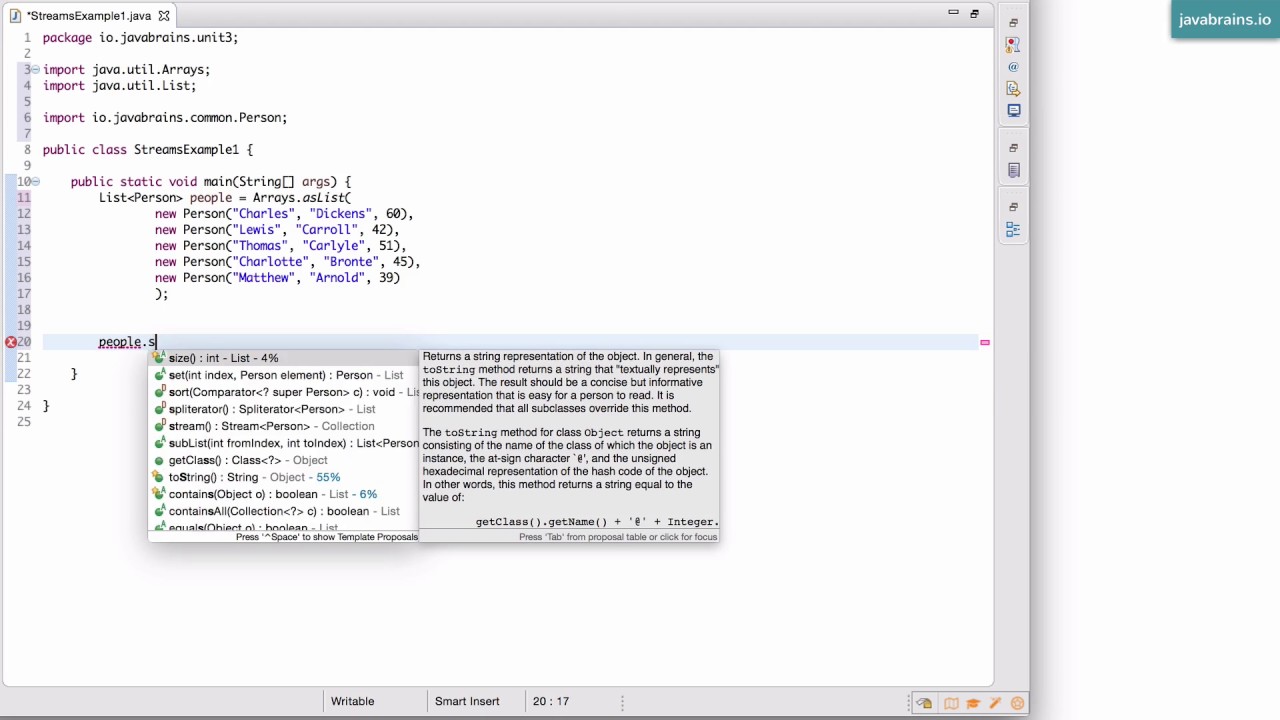Close the StreamsExample1.java editor tab
Image resolution: width=1280 pixels, height=720 pixels.
(x=164, y=16)
